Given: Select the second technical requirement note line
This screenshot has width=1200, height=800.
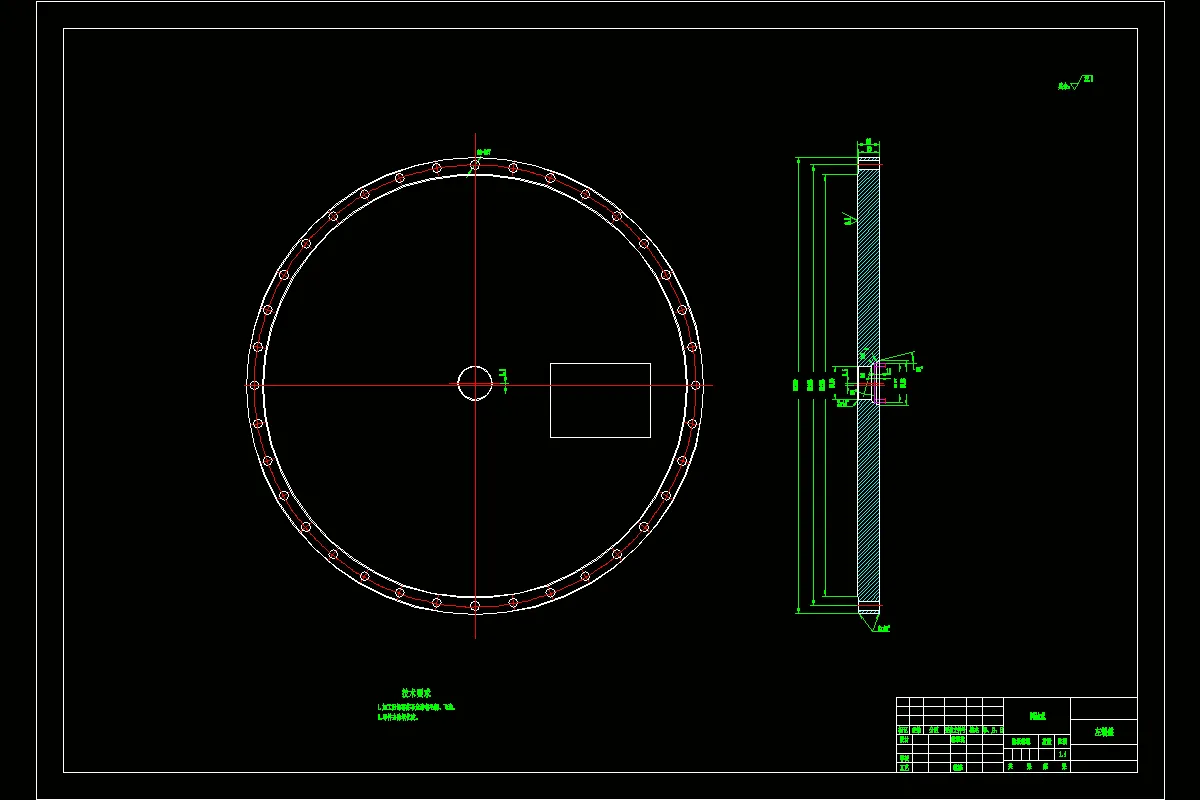Looking at the screenshot, I should tap(397, 717).
